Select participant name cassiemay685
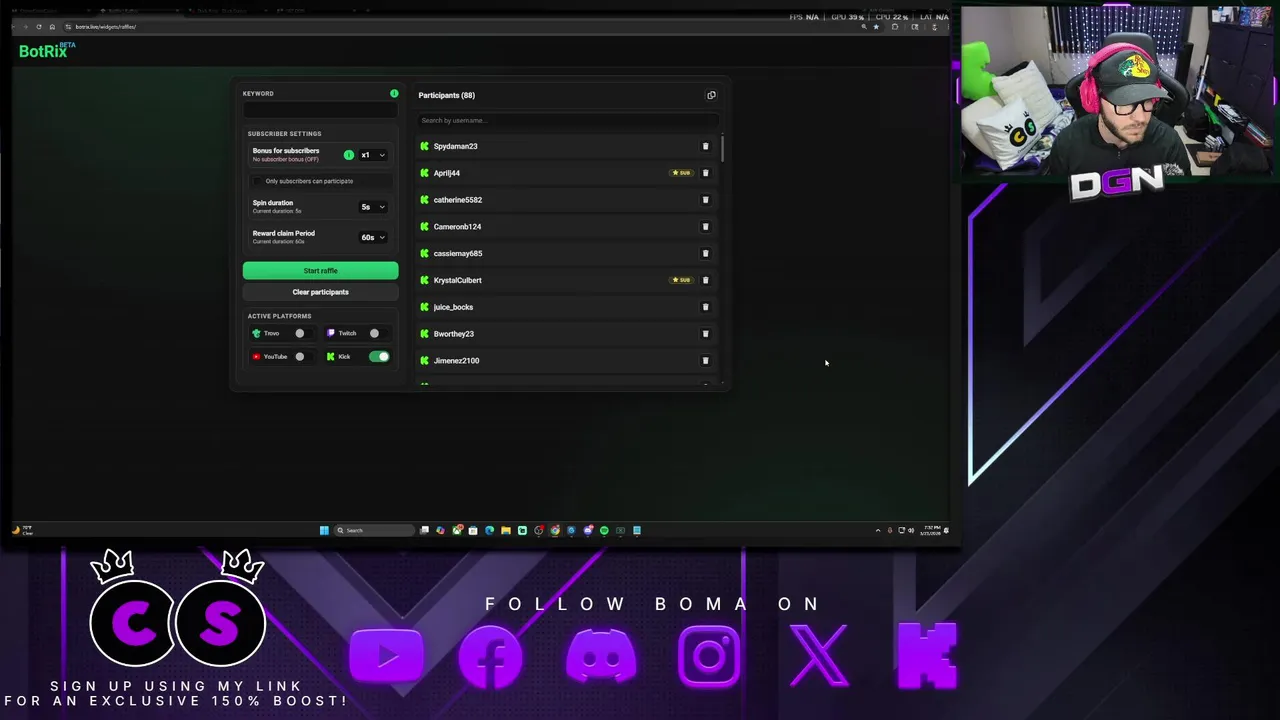Image resolution: width=1280 pixels, height=720 pixels. 458,253
